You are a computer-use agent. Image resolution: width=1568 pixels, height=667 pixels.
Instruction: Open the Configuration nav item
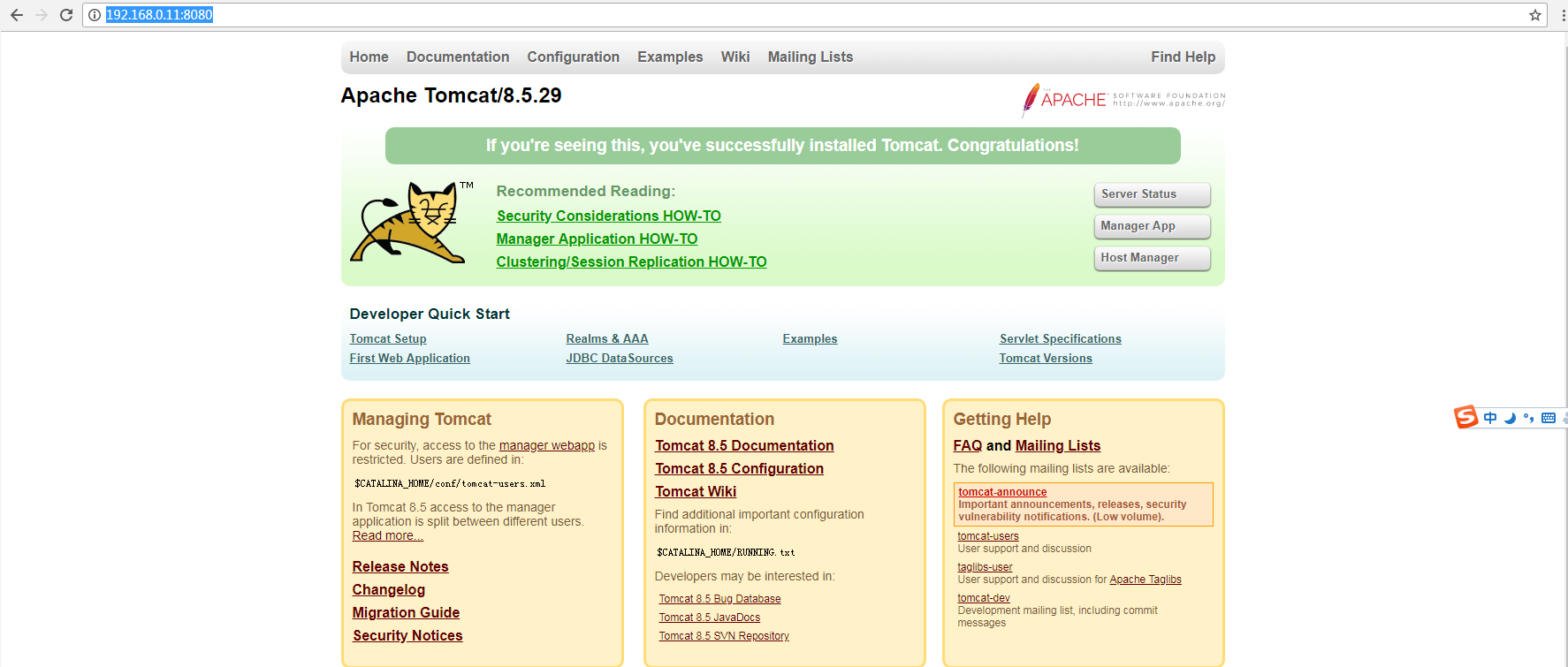click(573, 57)
